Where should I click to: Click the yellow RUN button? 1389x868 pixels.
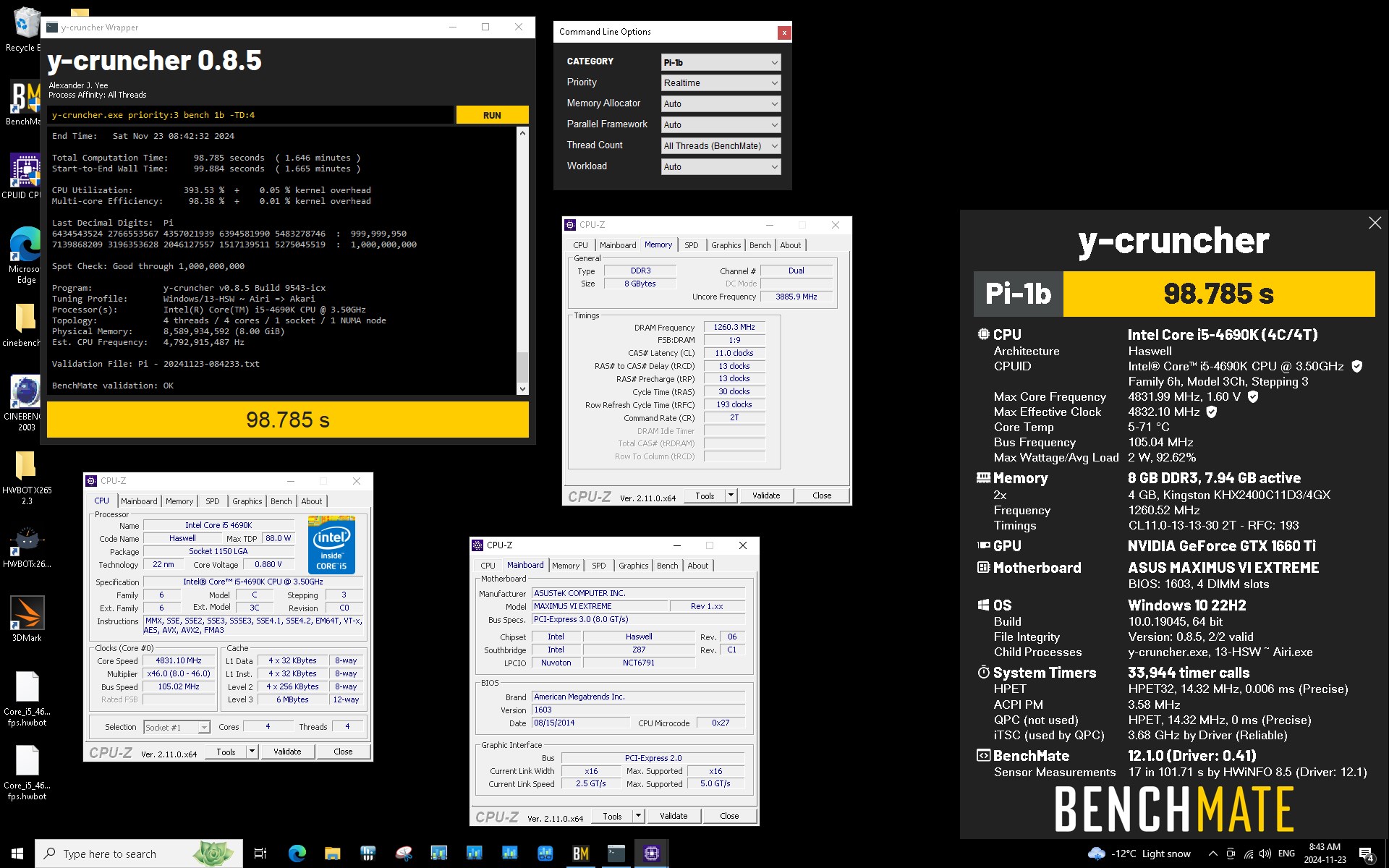(x=492, y=115)
